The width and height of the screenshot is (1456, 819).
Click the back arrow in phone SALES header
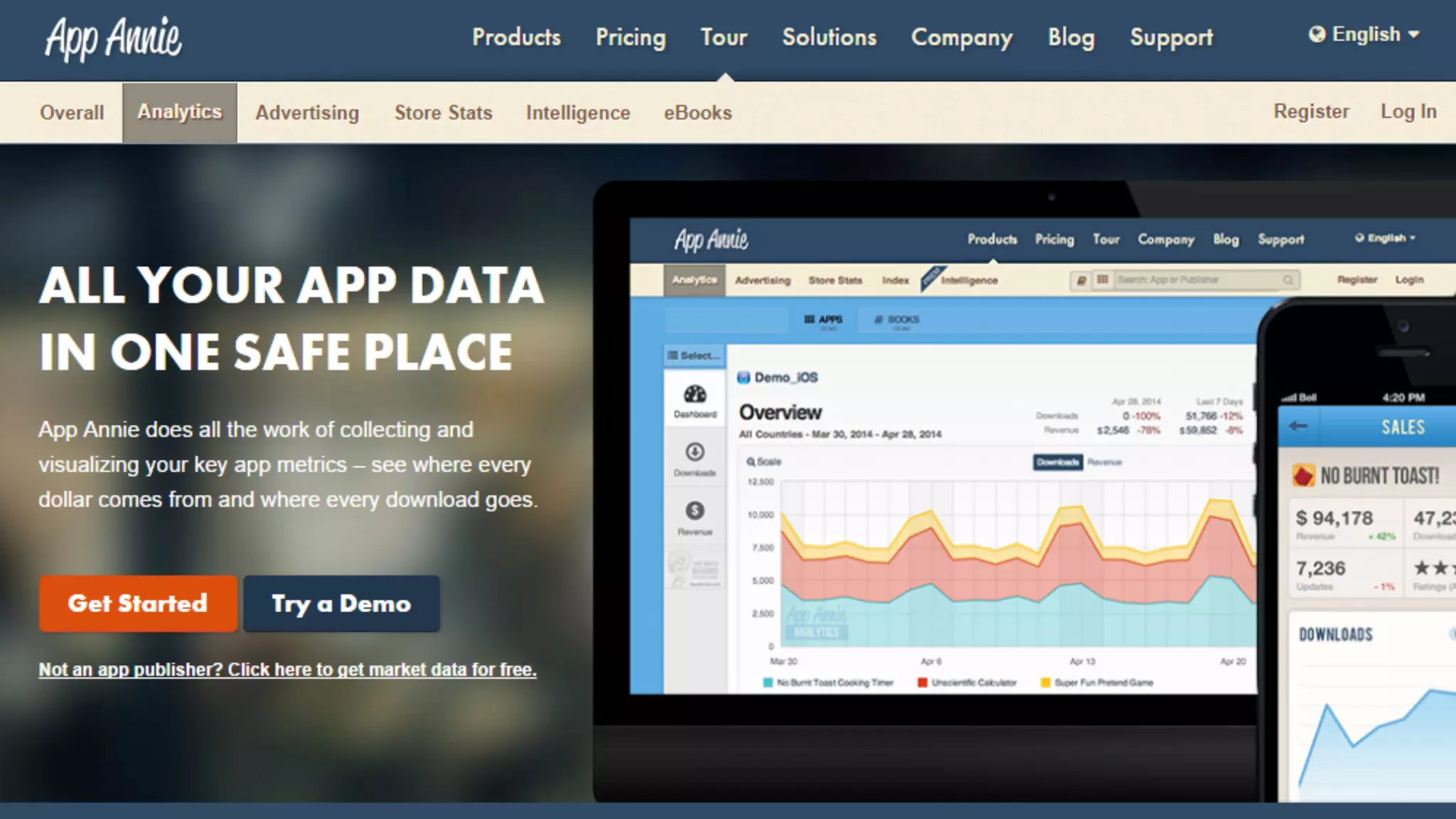[1298, 426]
